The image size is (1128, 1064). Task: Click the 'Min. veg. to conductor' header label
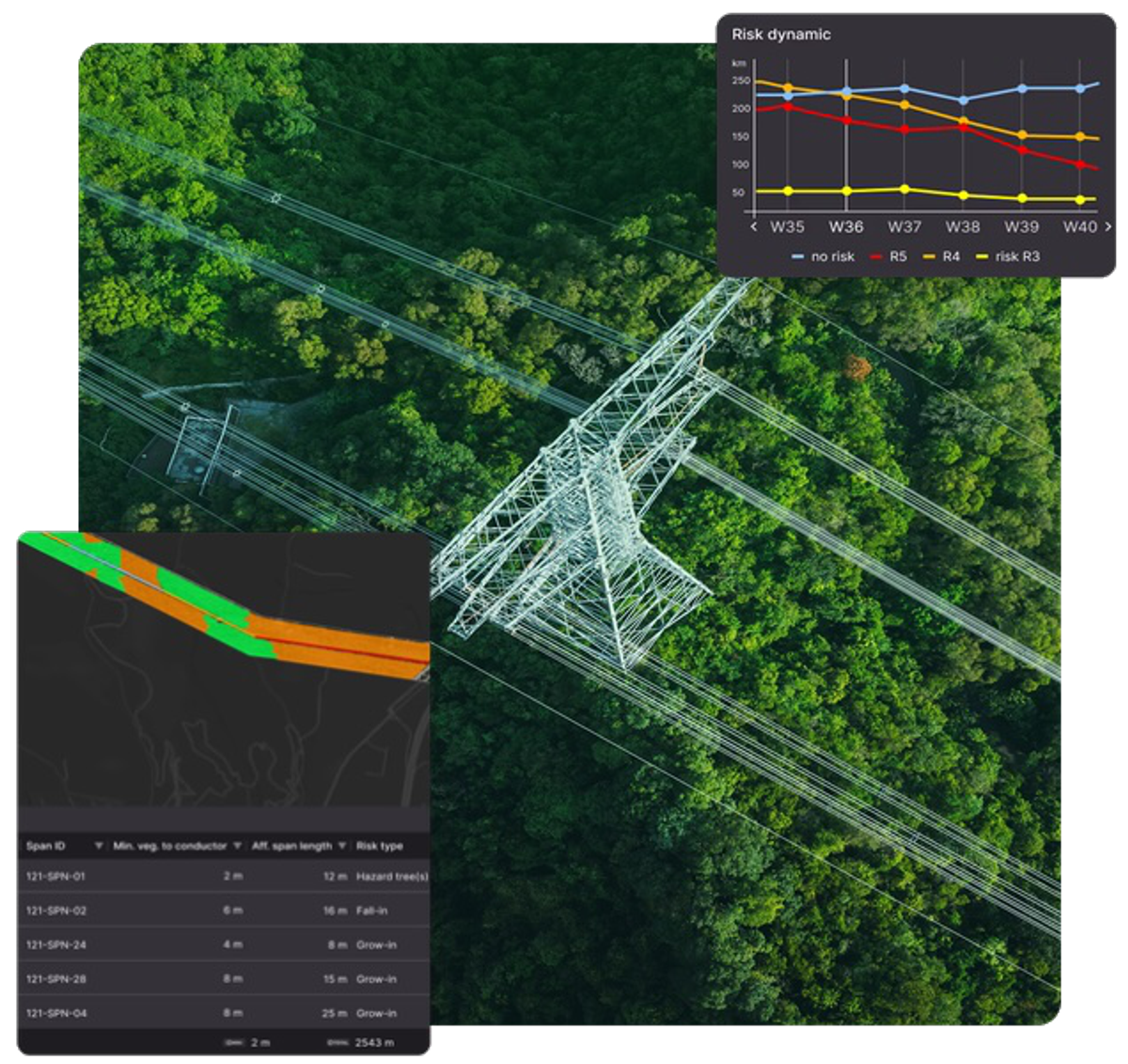[x=170, y=846]
